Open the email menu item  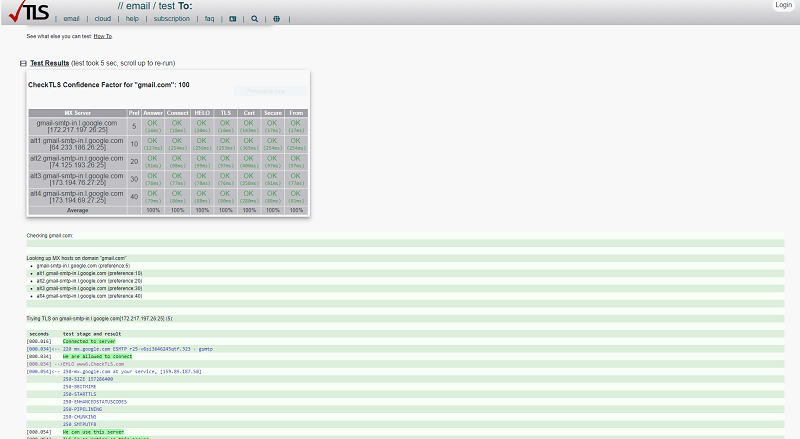pyautogui.click(x=70, y=18)
